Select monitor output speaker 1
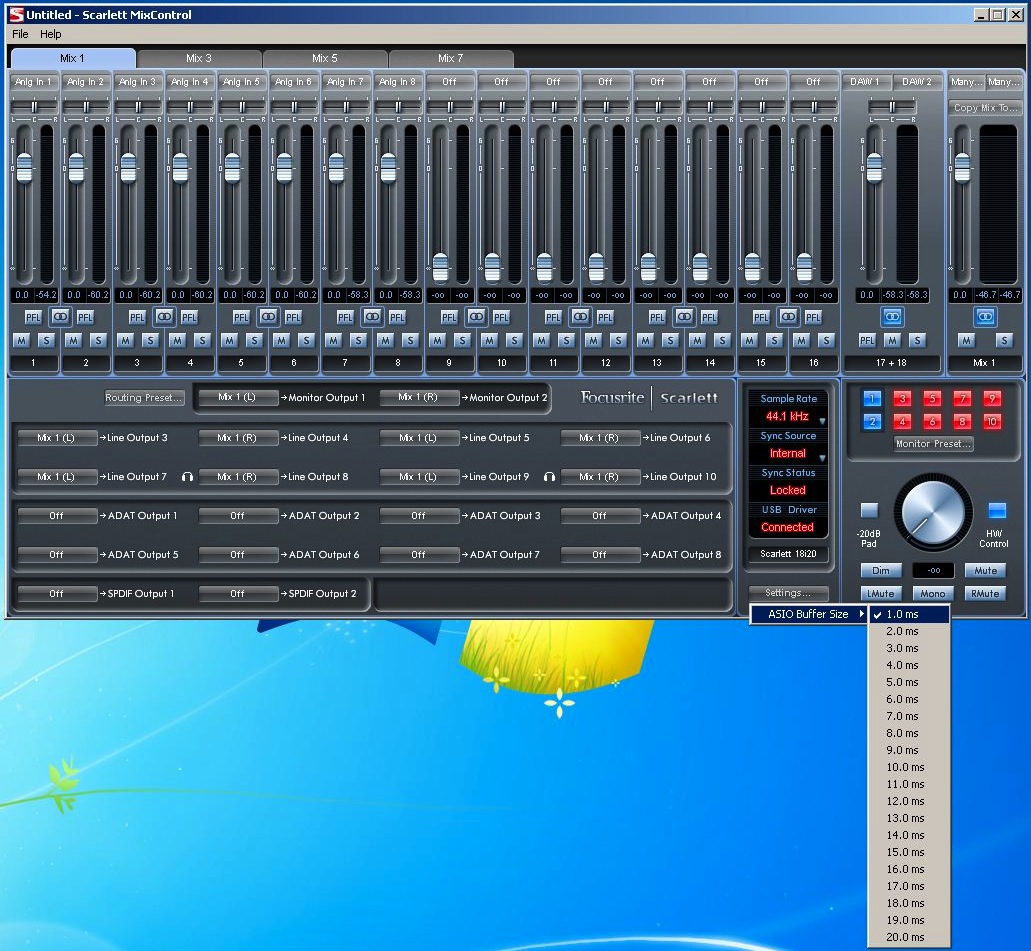The image size is (1031, 951). 870,400
